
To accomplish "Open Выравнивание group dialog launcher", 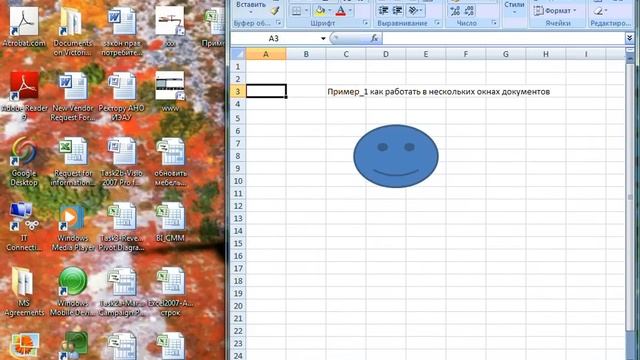I will tap(437, 23).
